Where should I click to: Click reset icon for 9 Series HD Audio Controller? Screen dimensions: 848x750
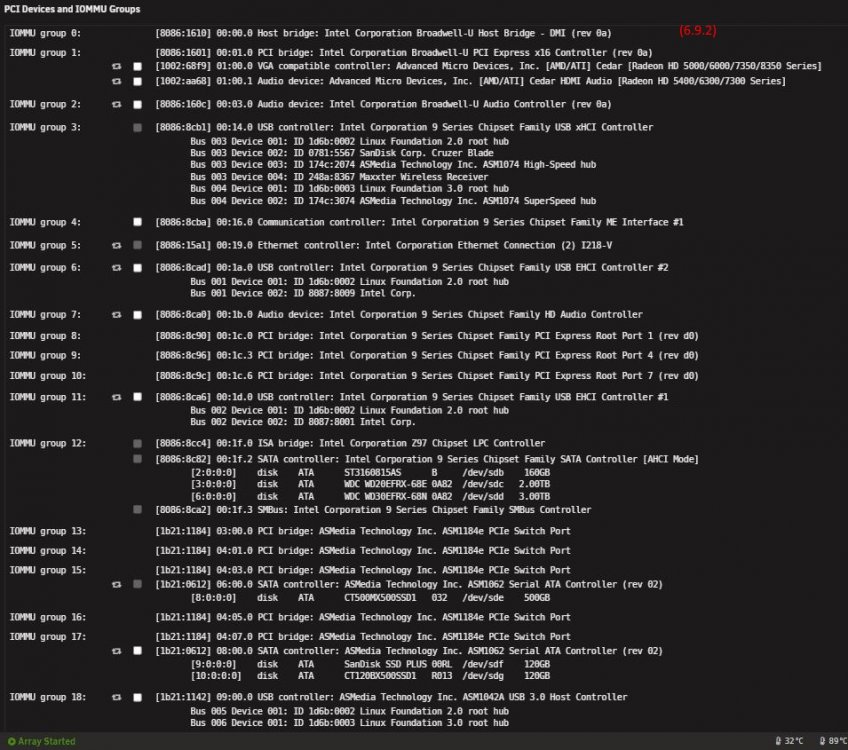(116, 315)
